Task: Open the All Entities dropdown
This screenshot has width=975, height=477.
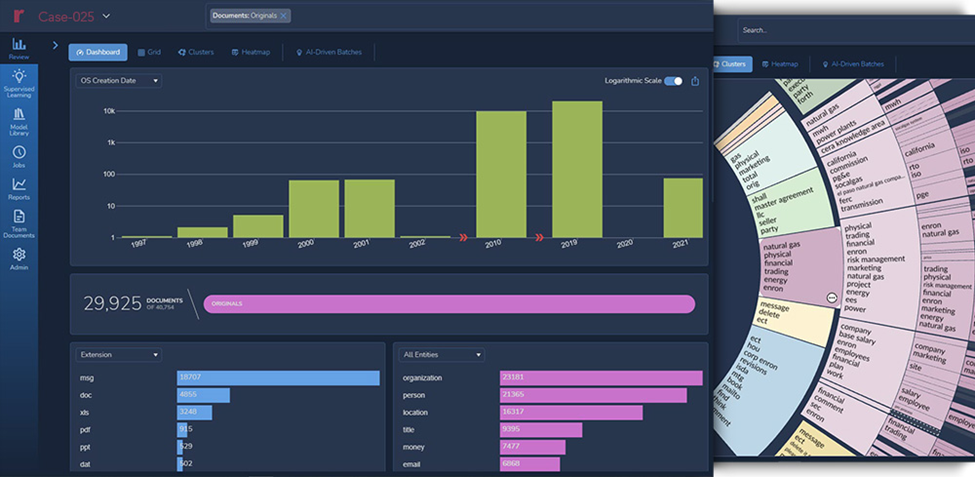Action: click(x=441, y=354)
